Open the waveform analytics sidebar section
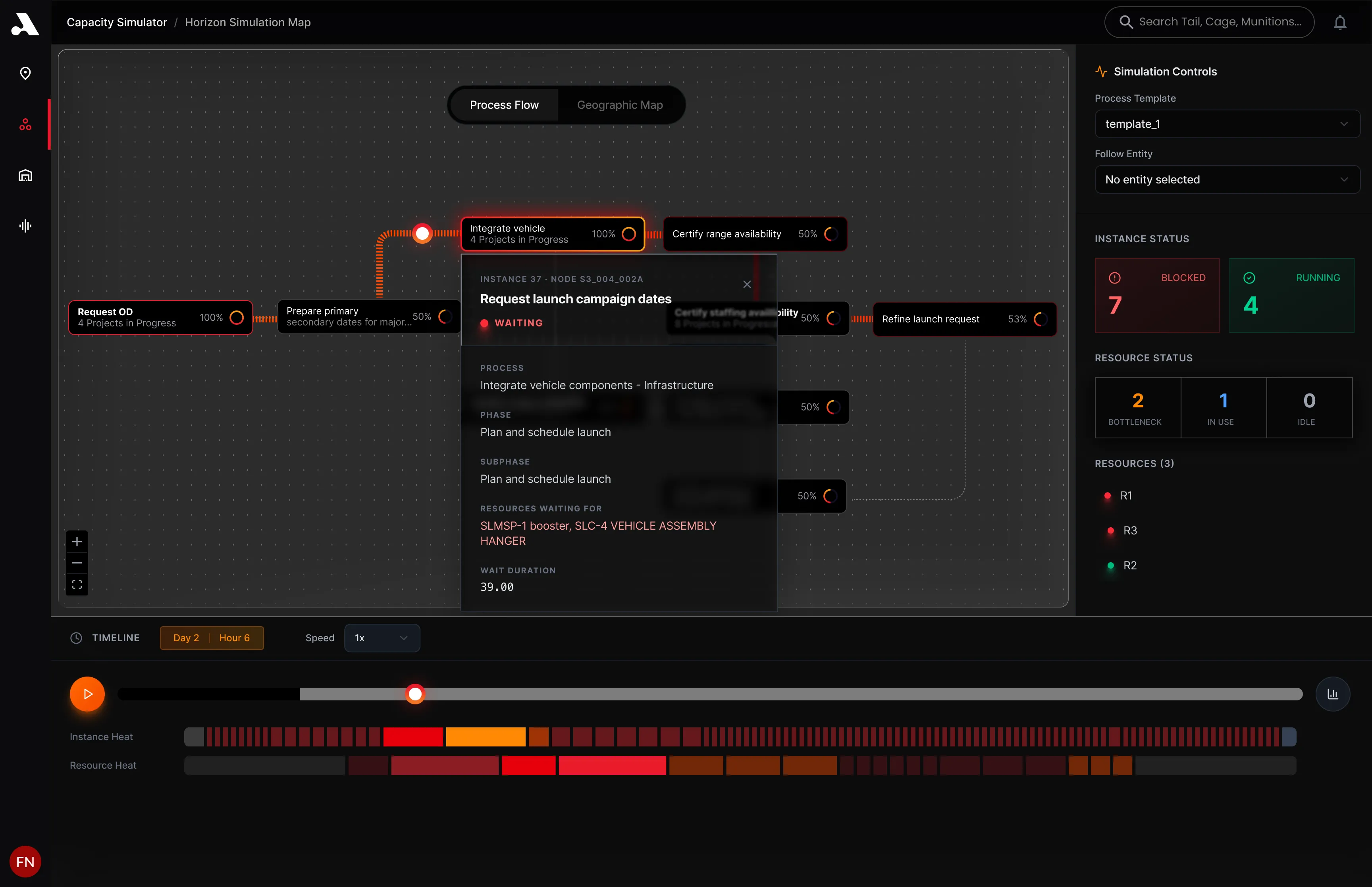 (25, 226)
